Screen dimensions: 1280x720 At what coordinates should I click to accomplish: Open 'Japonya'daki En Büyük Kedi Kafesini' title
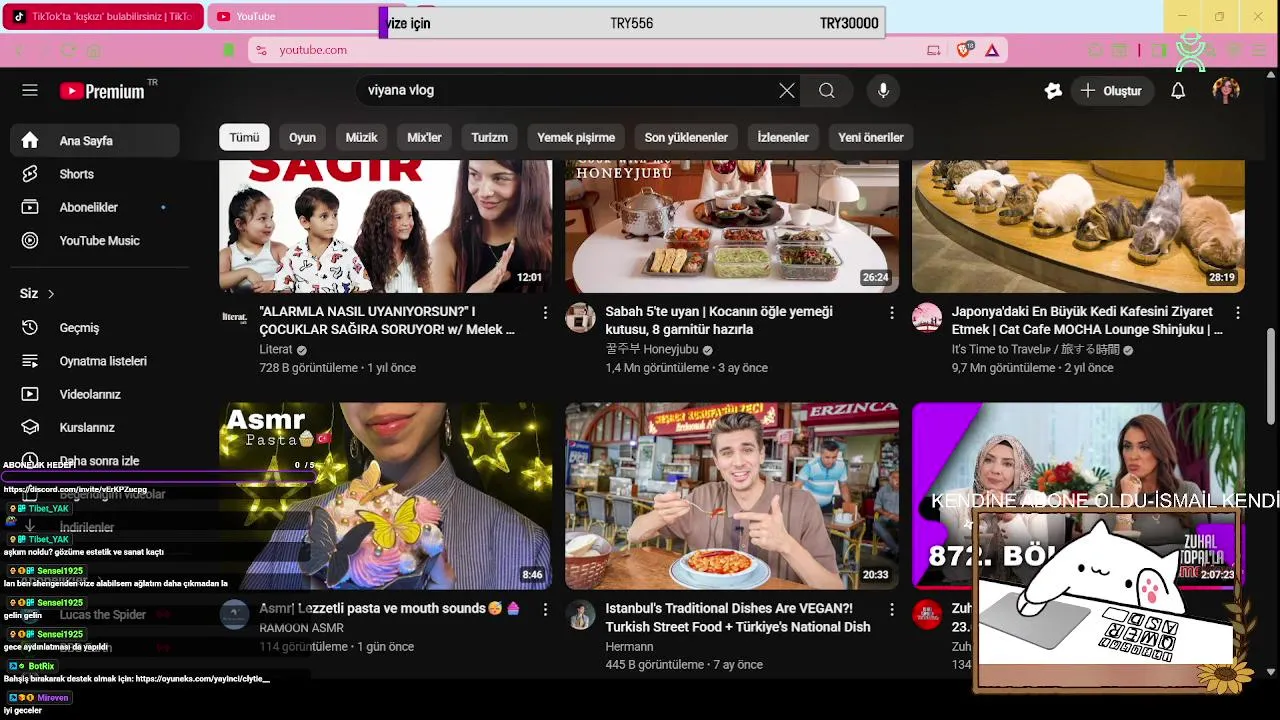tap(1087, 320)
